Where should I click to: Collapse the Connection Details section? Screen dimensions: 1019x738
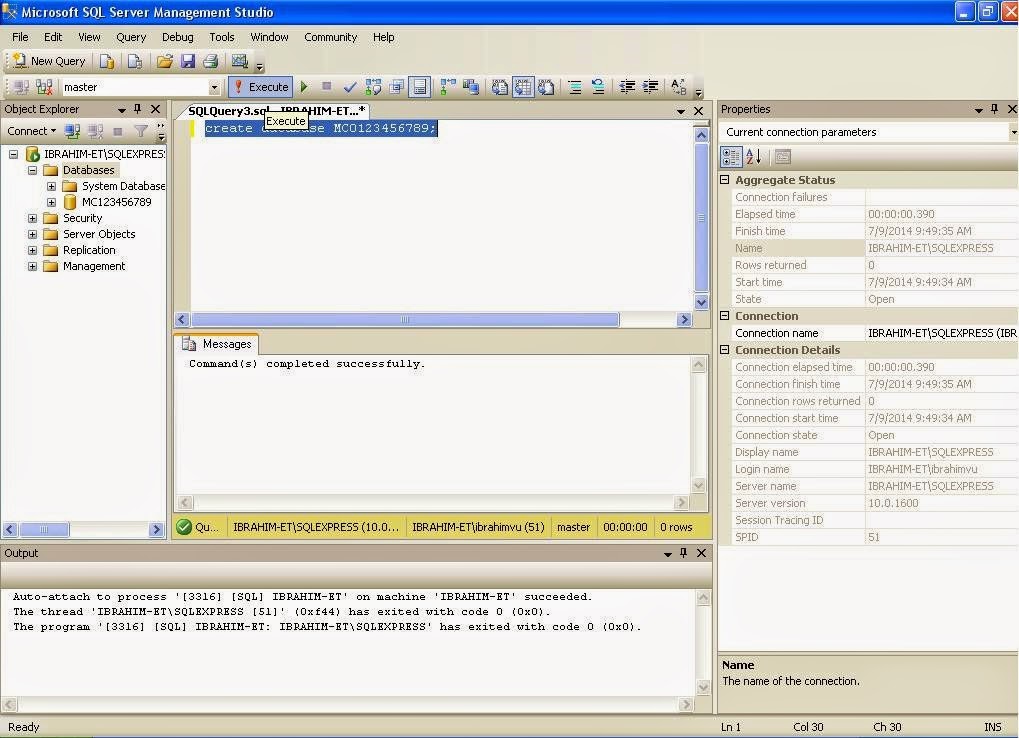coord(725,350)
